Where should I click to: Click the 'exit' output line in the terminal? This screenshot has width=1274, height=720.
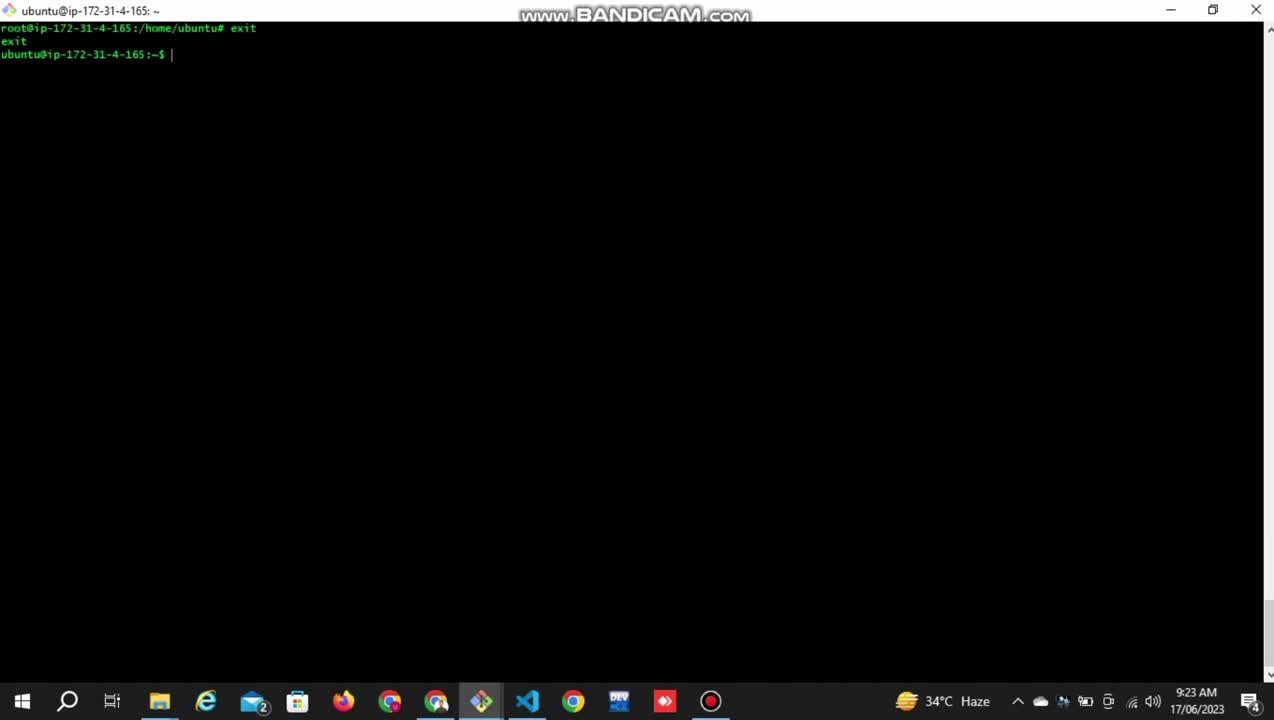click(14, 41)
